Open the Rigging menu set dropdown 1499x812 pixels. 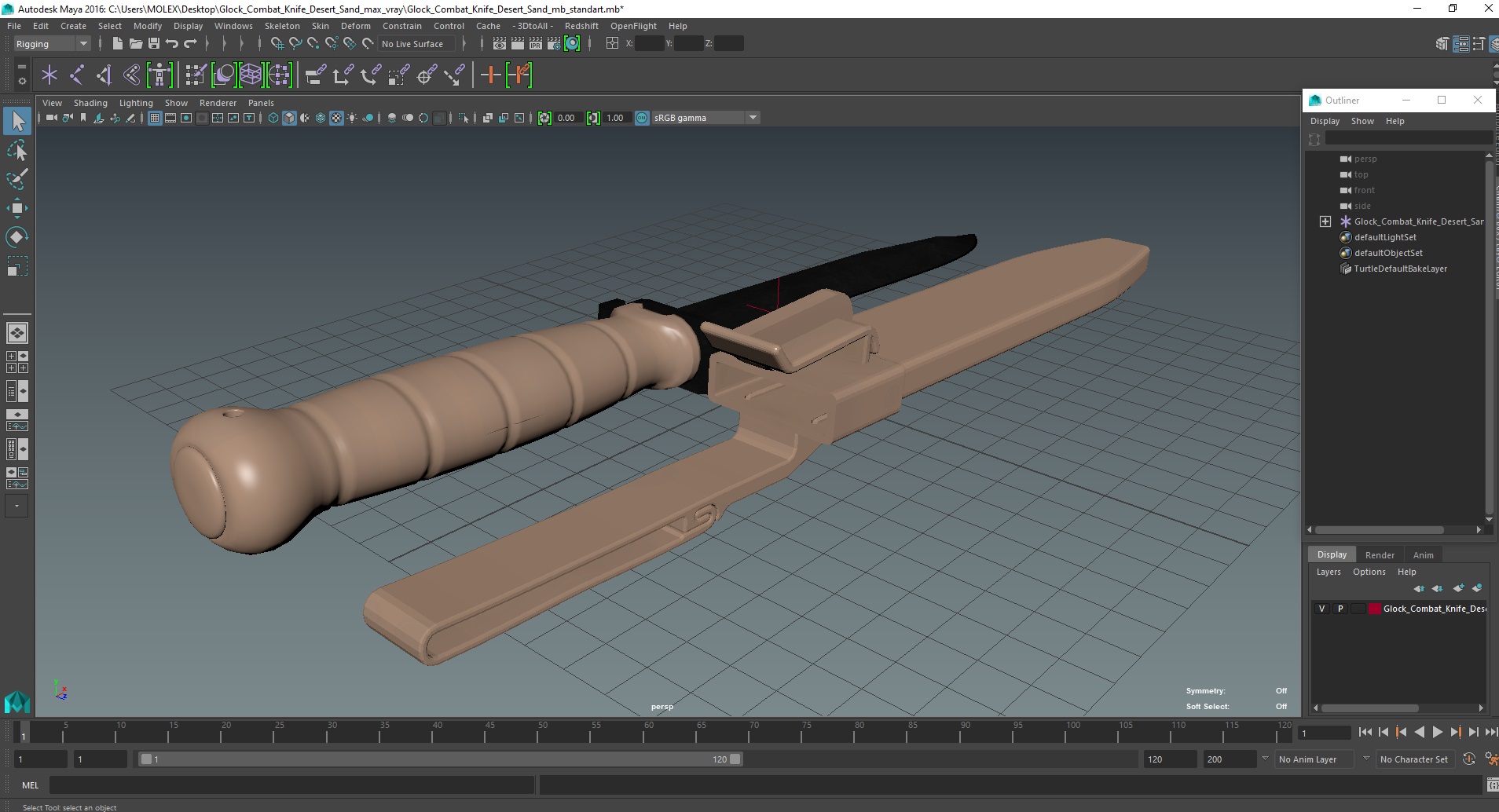[x=52, y=44]
